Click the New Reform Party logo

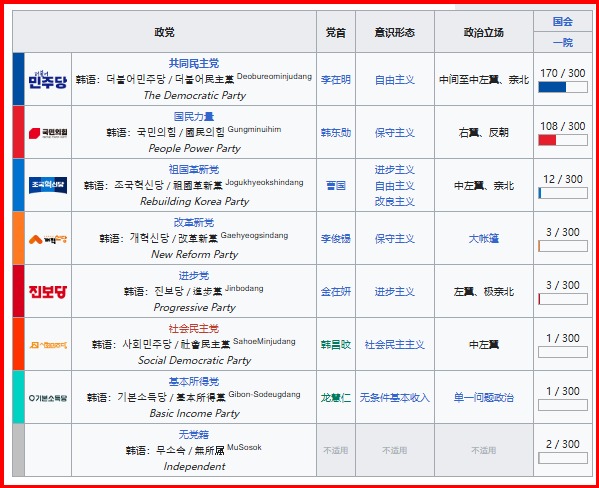click(x=48, y=239)
